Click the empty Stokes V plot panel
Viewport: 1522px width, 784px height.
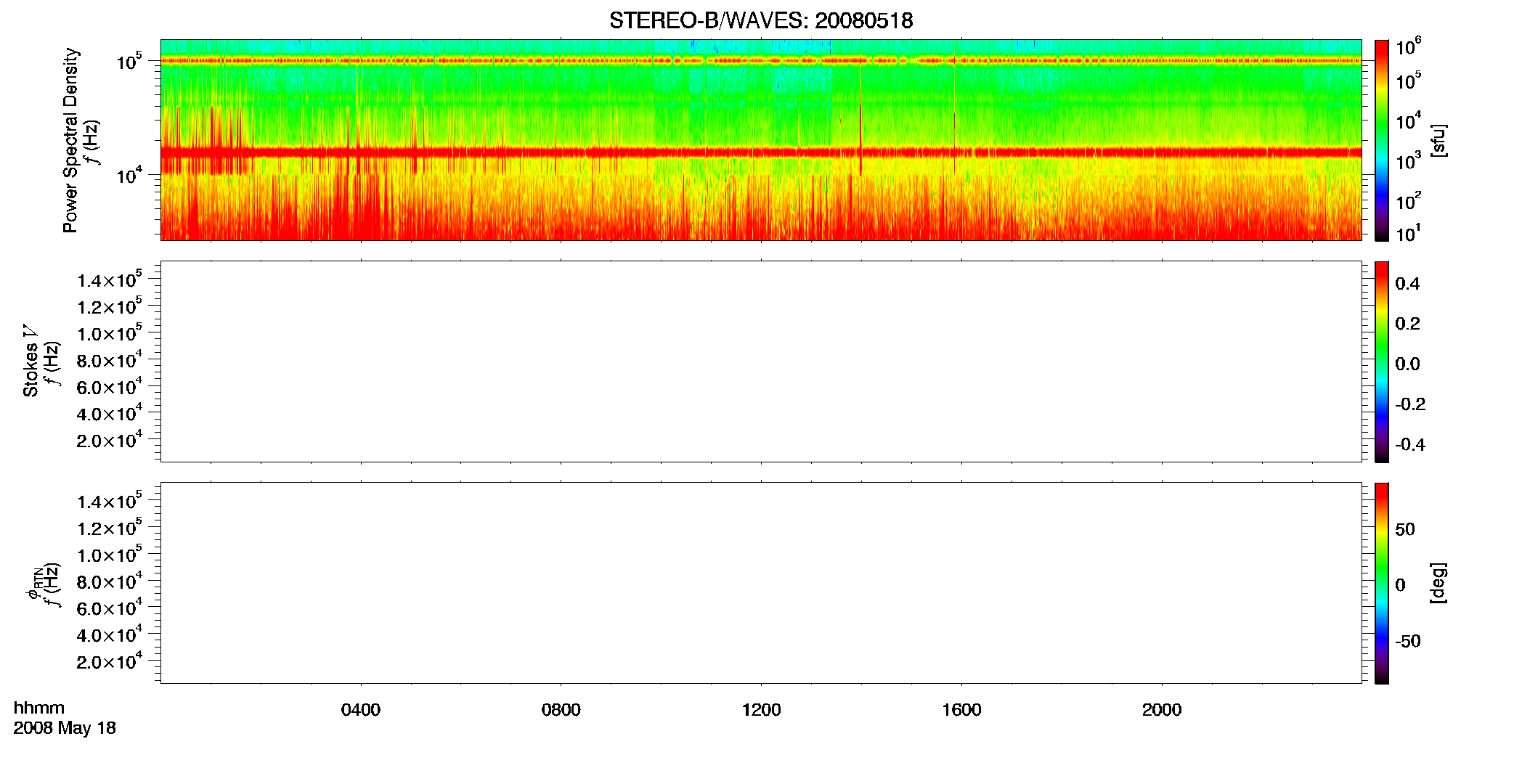(761, 362)
